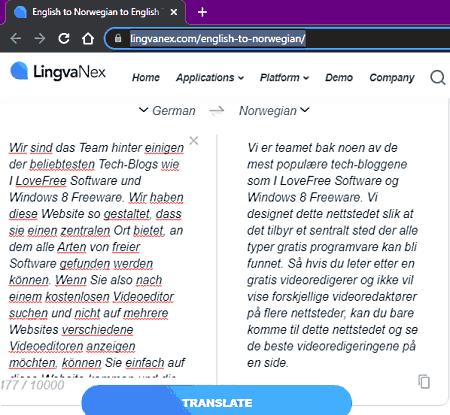Open the Company menu item
450x415 pixels.
point(392,78)
